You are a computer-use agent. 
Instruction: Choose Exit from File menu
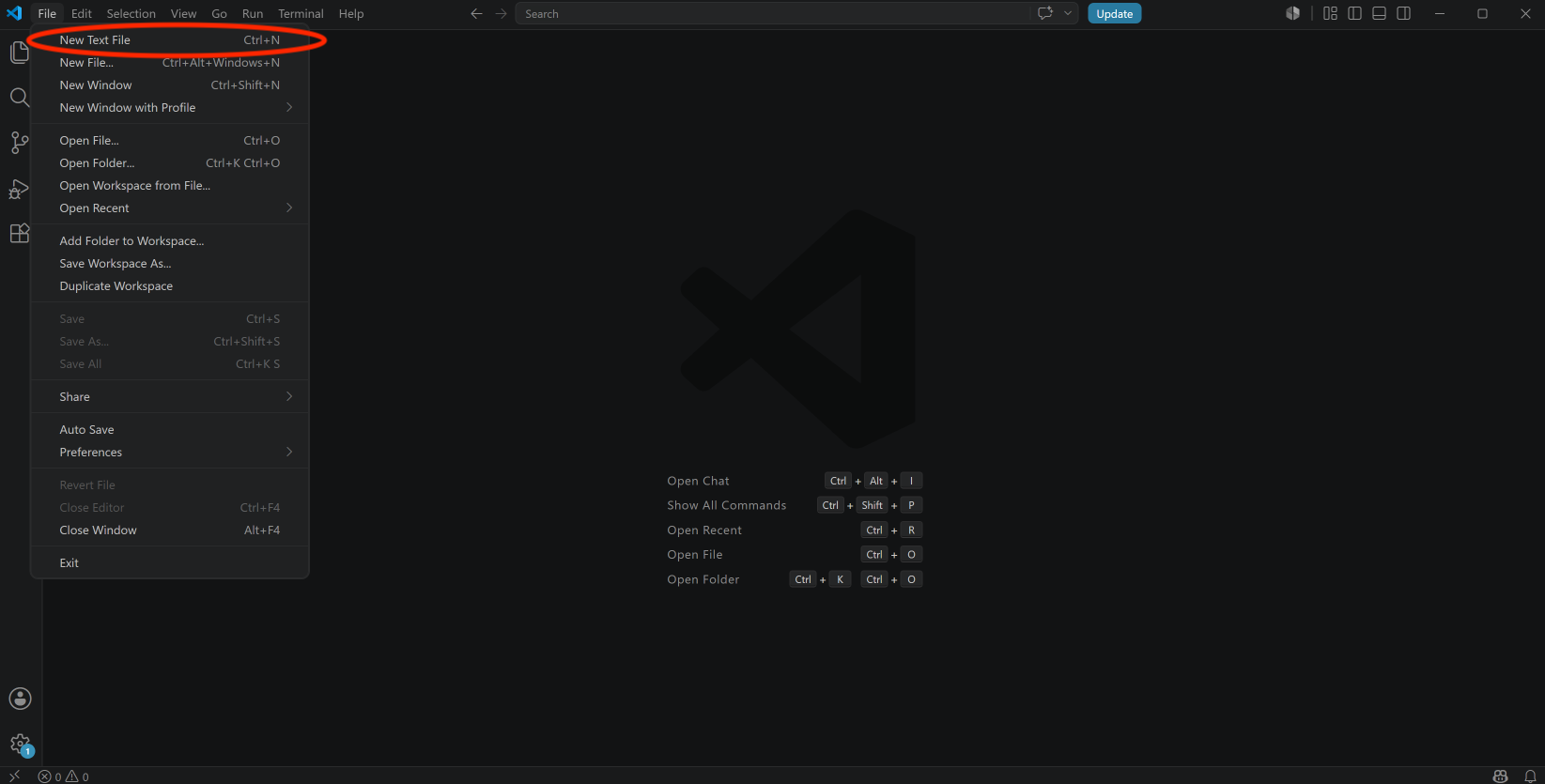click(170, 563)
